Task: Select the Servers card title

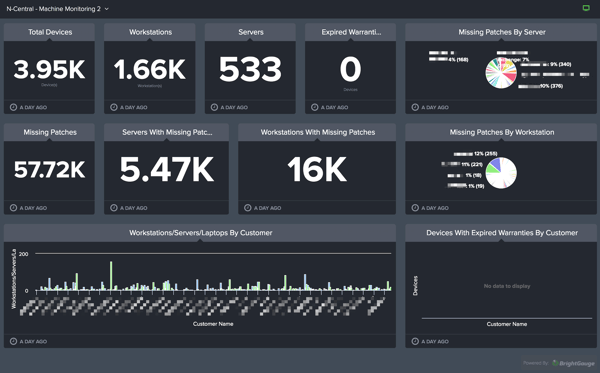Action: point(251,32)
